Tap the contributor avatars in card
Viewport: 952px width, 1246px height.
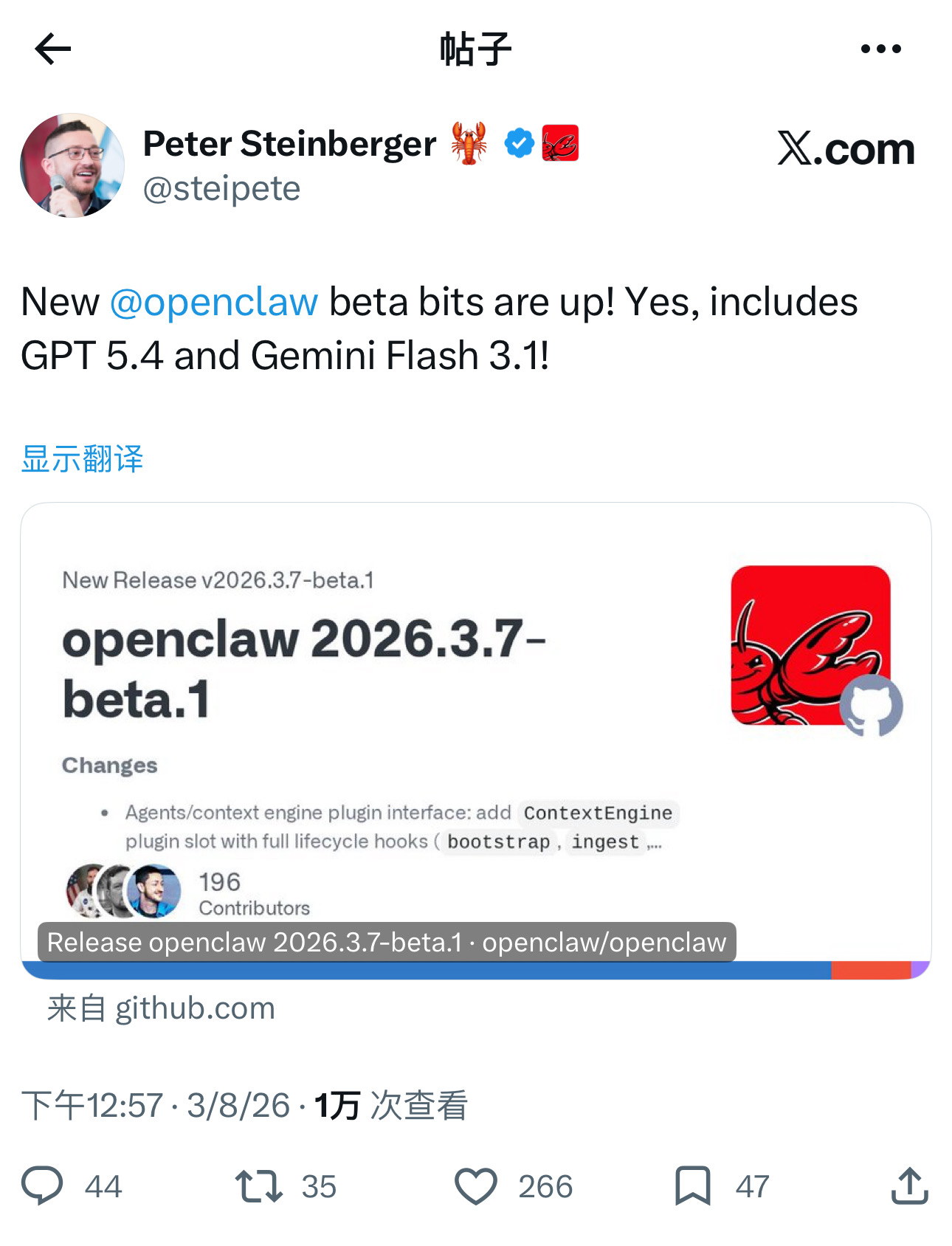pos(123,891)
